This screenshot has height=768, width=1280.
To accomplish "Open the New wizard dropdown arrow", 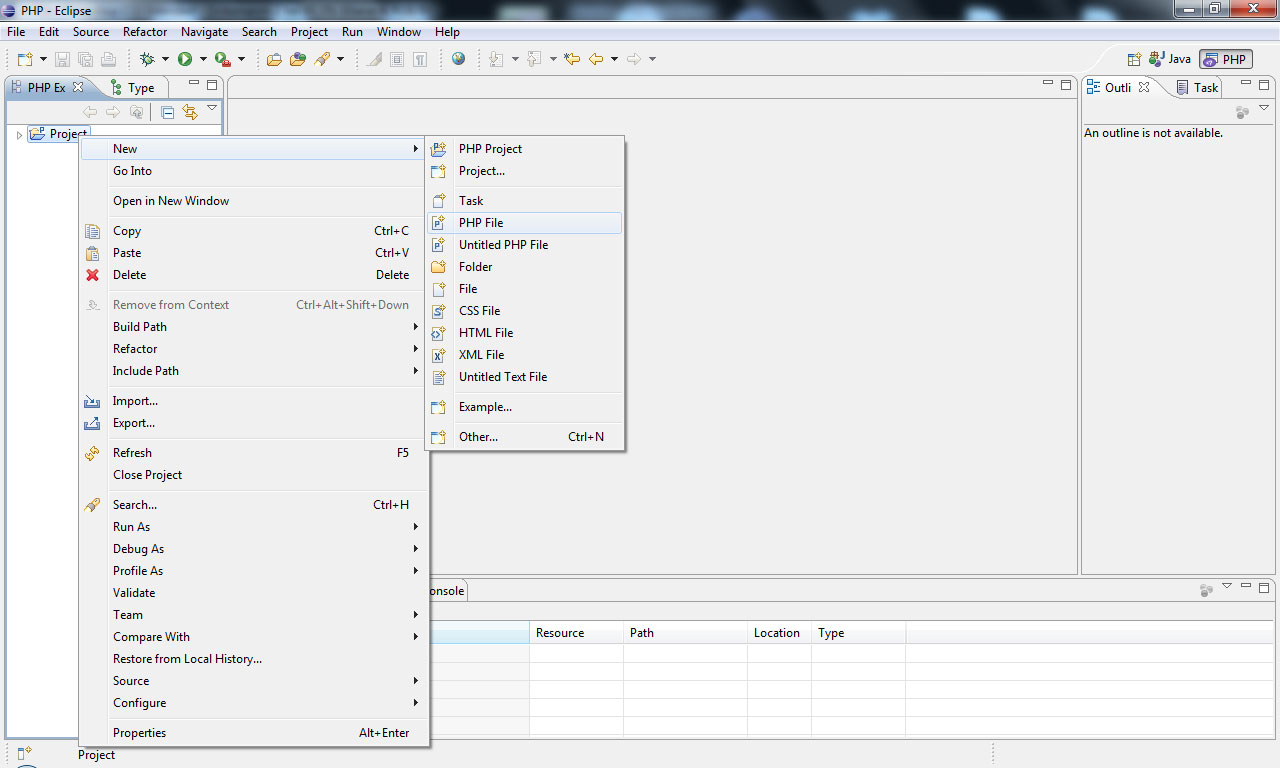I will [x=43, y=59].
